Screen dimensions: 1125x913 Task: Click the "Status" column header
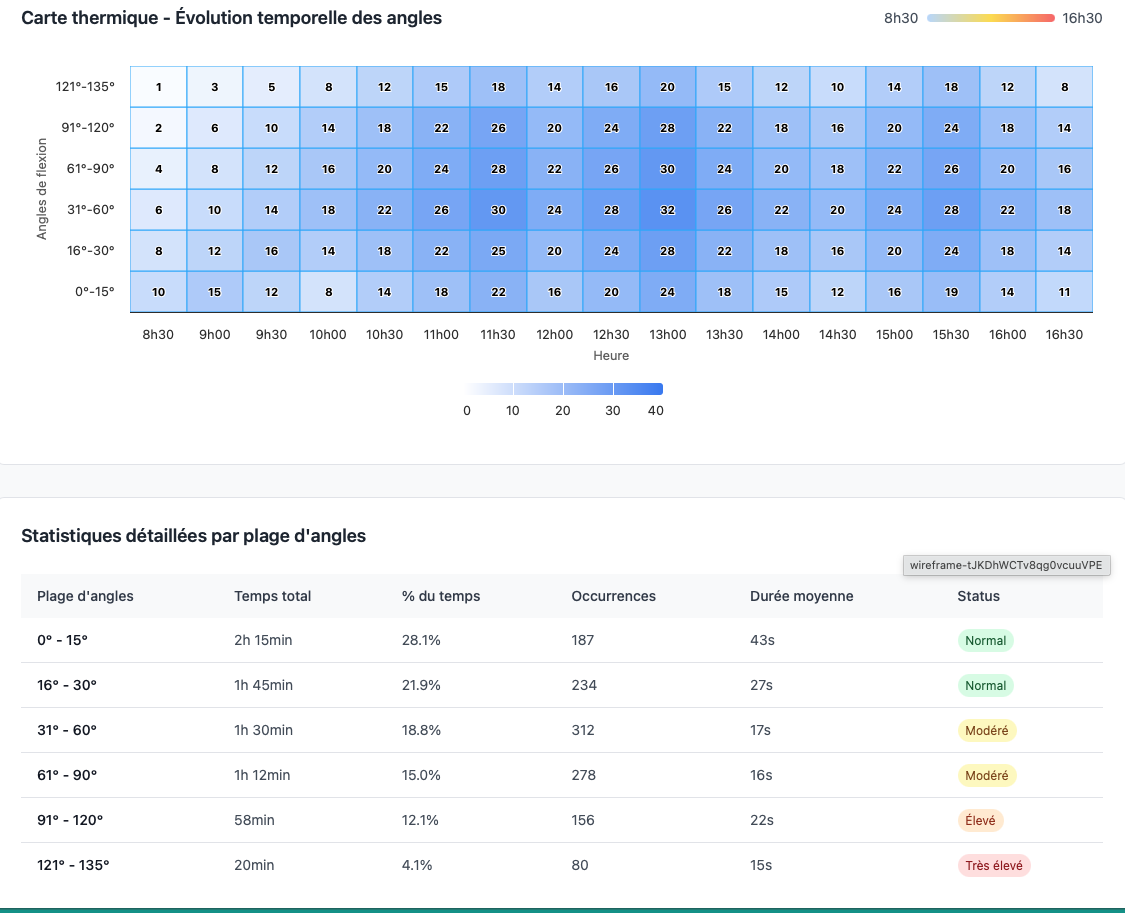978,596
